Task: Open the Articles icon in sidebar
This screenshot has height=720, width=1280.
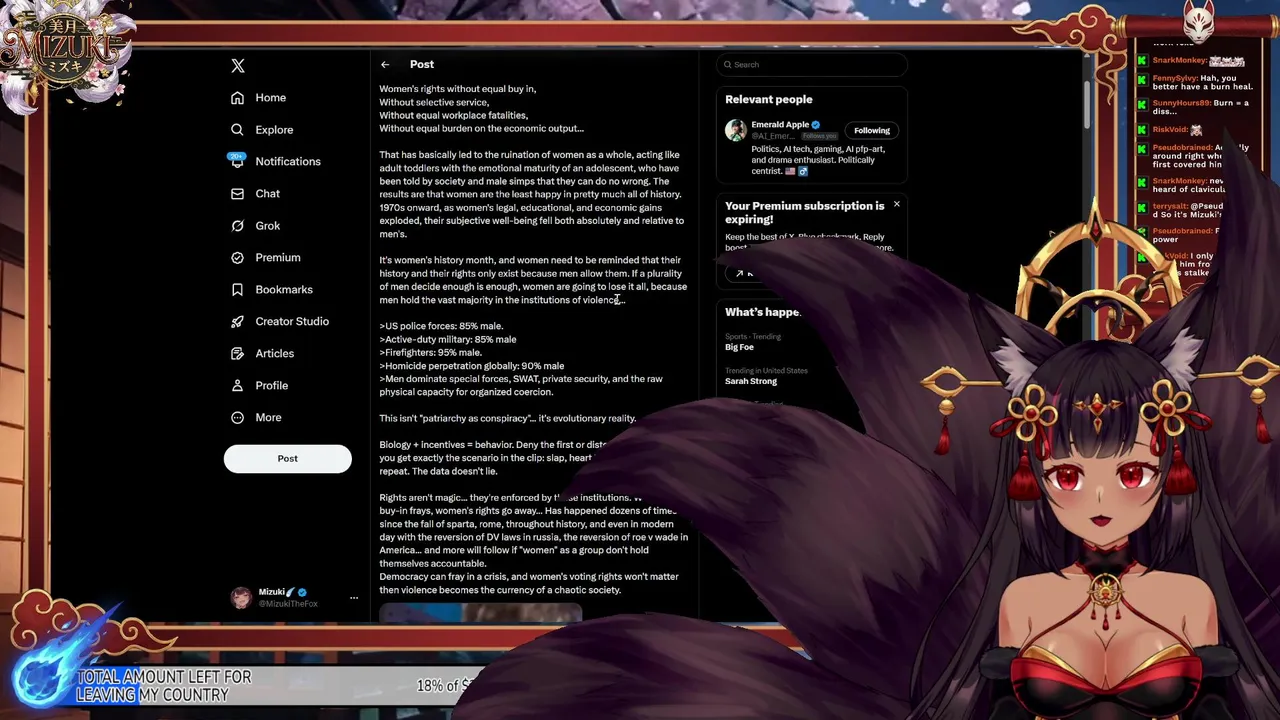Action: tap(237, 354)
